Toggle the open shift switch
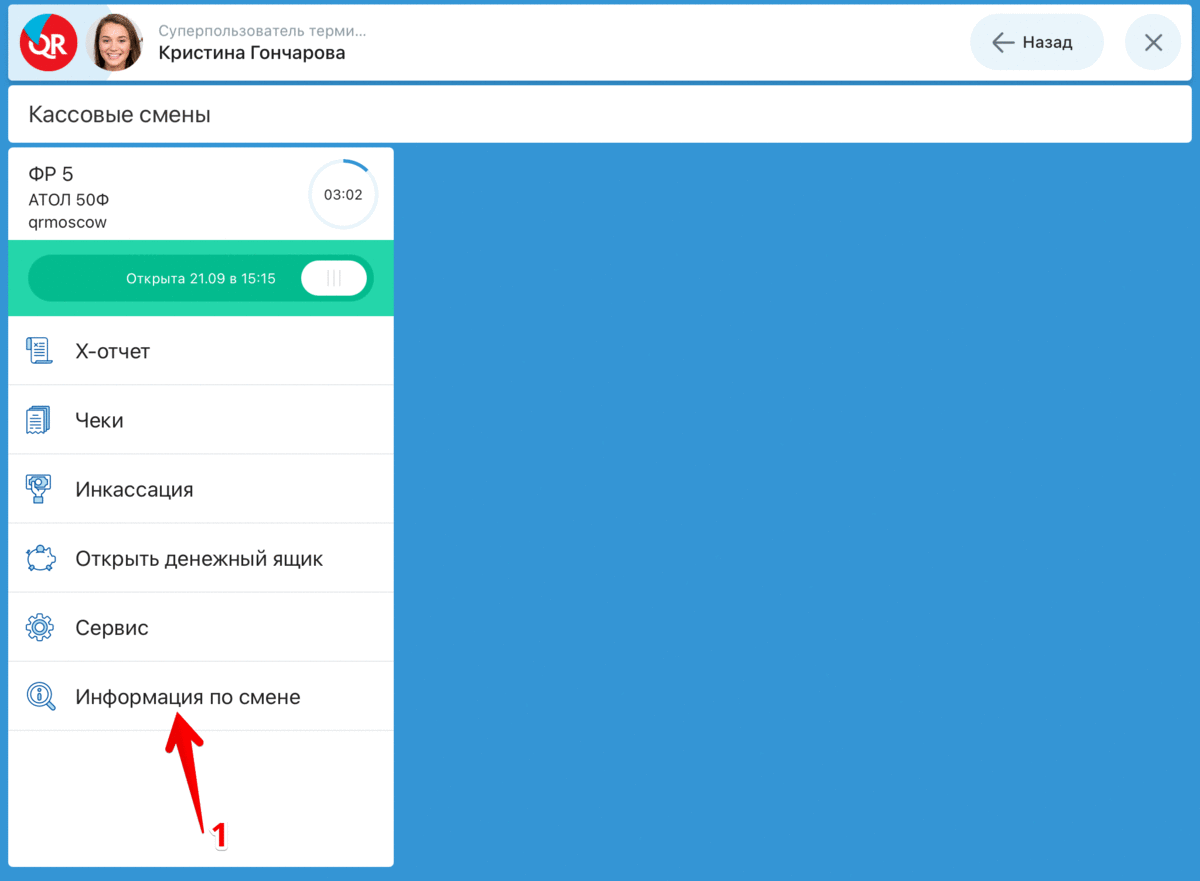 tap(334, 278)
